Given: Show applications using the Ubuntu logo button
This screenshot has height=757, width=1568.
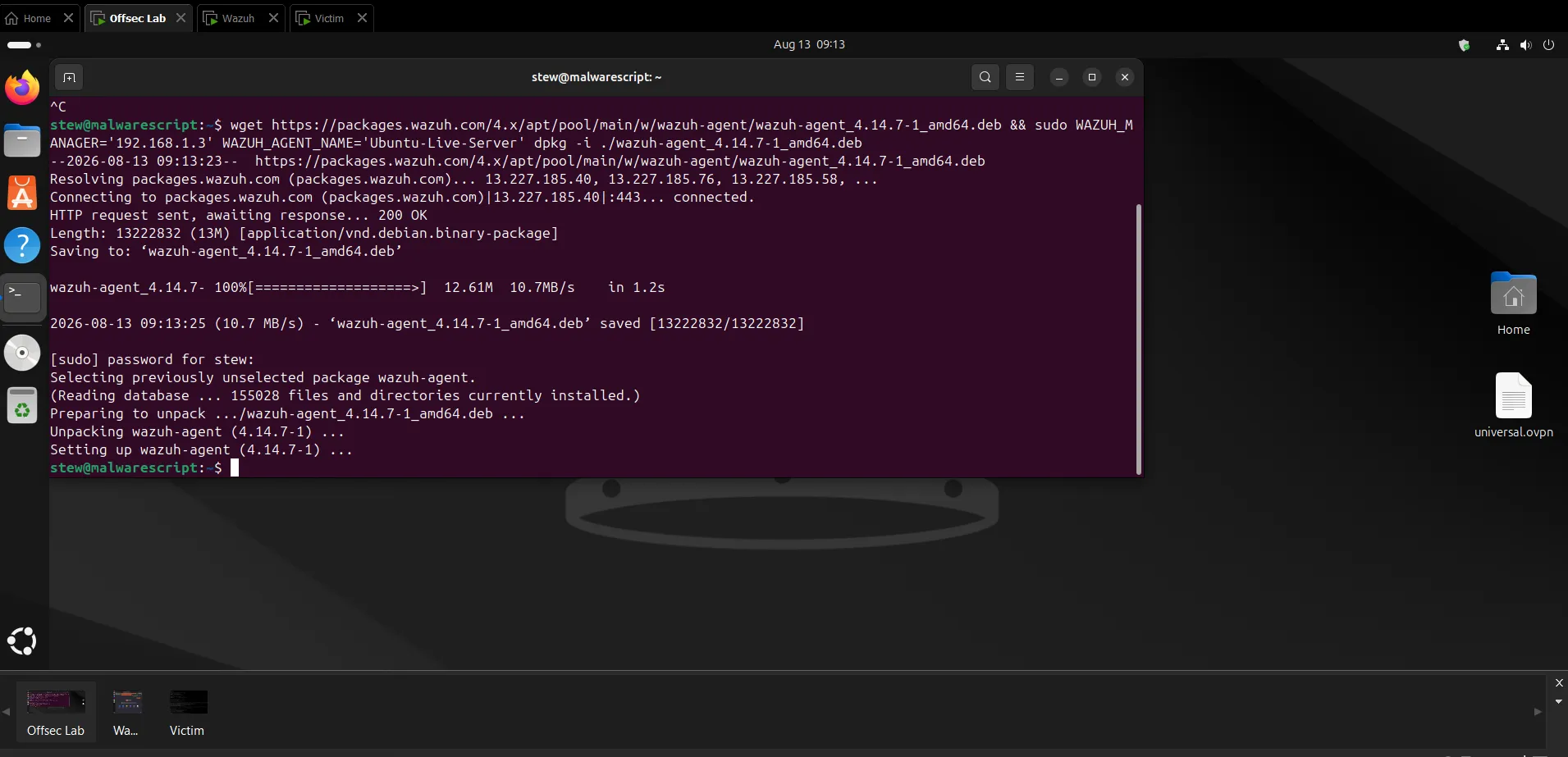Looking at the screenshot, I should tap(22, 641).
